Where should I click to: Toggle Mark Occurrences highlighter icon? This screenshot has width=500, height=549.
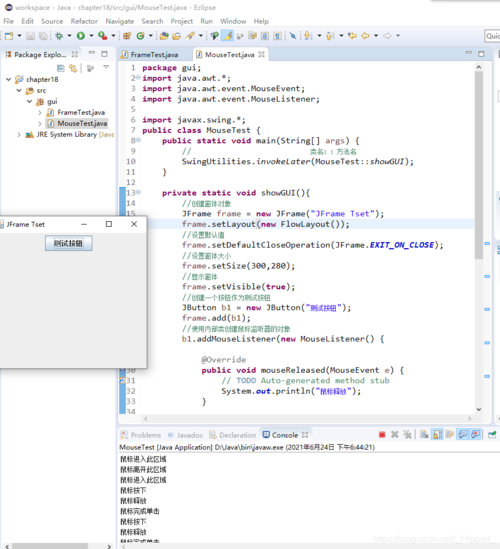pyautogui.click(x=228, y=35)
